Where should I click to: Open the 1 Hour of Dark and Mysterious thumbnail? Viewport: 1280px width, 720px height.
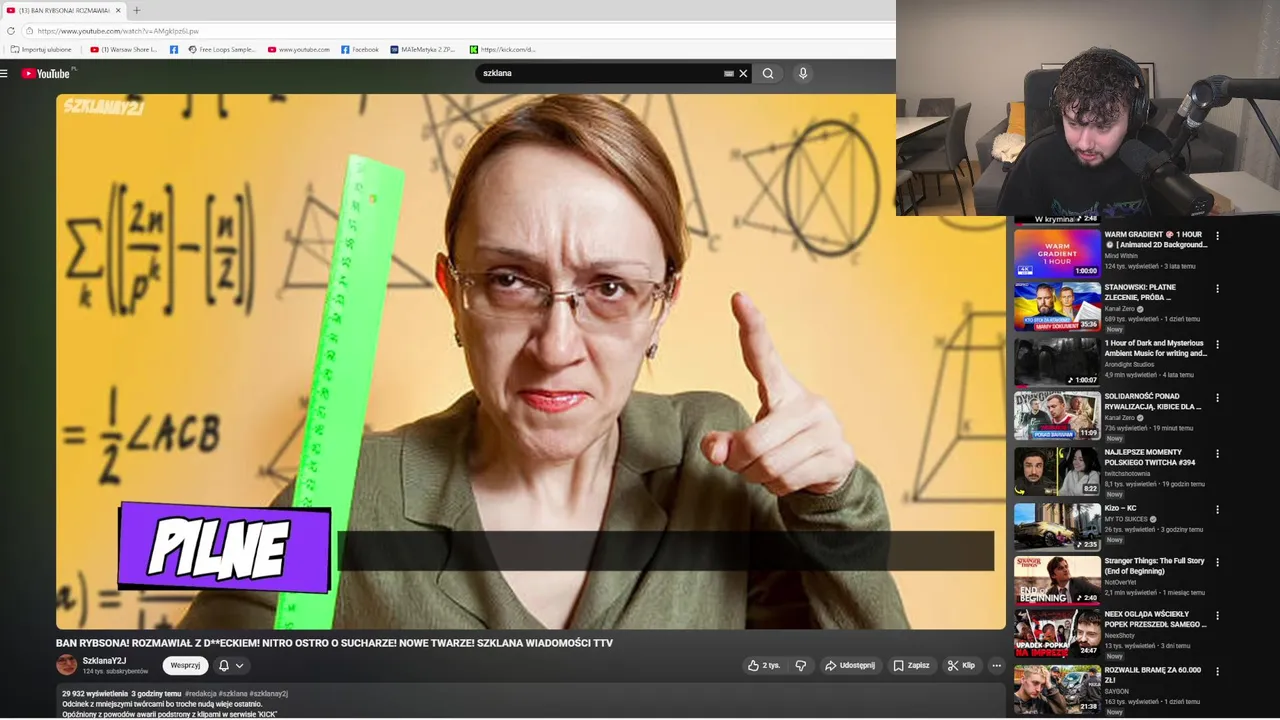[1057, 362]
